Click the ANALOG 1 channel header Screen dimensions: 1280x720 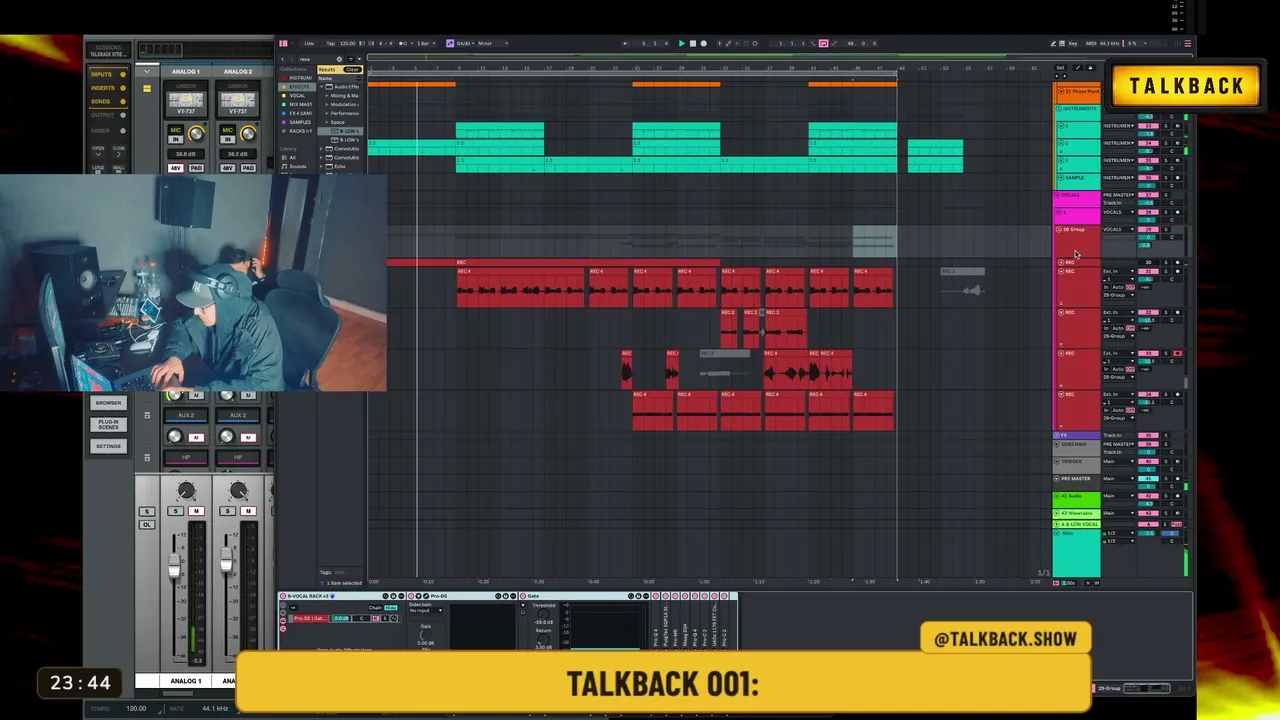click(x=186, y=72)
